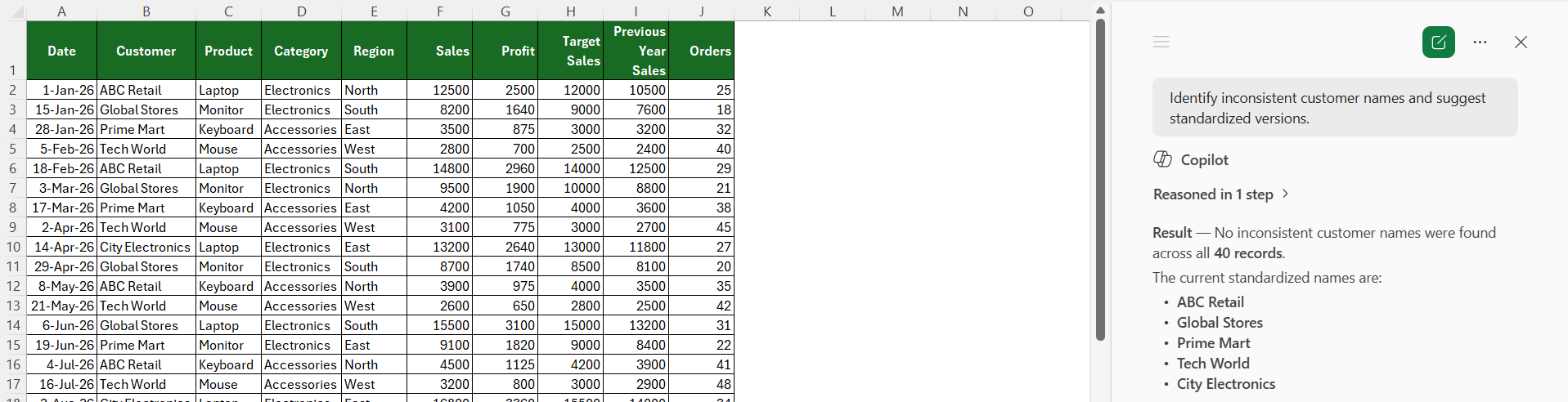Viewport: 1568px width, 402px height.
Task: Select the 19-Jun-26 date cell
Action: 61,345
